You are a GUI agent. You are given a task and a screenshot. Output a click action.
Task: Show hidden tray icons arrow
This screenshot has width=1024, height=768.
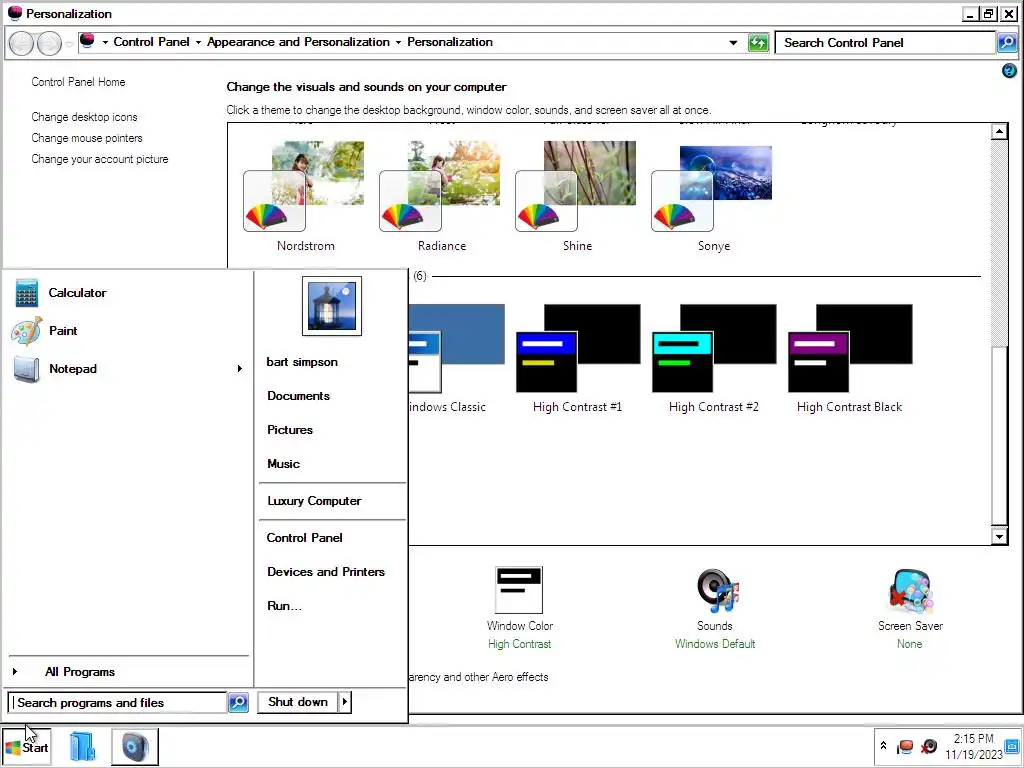point(884,745)
